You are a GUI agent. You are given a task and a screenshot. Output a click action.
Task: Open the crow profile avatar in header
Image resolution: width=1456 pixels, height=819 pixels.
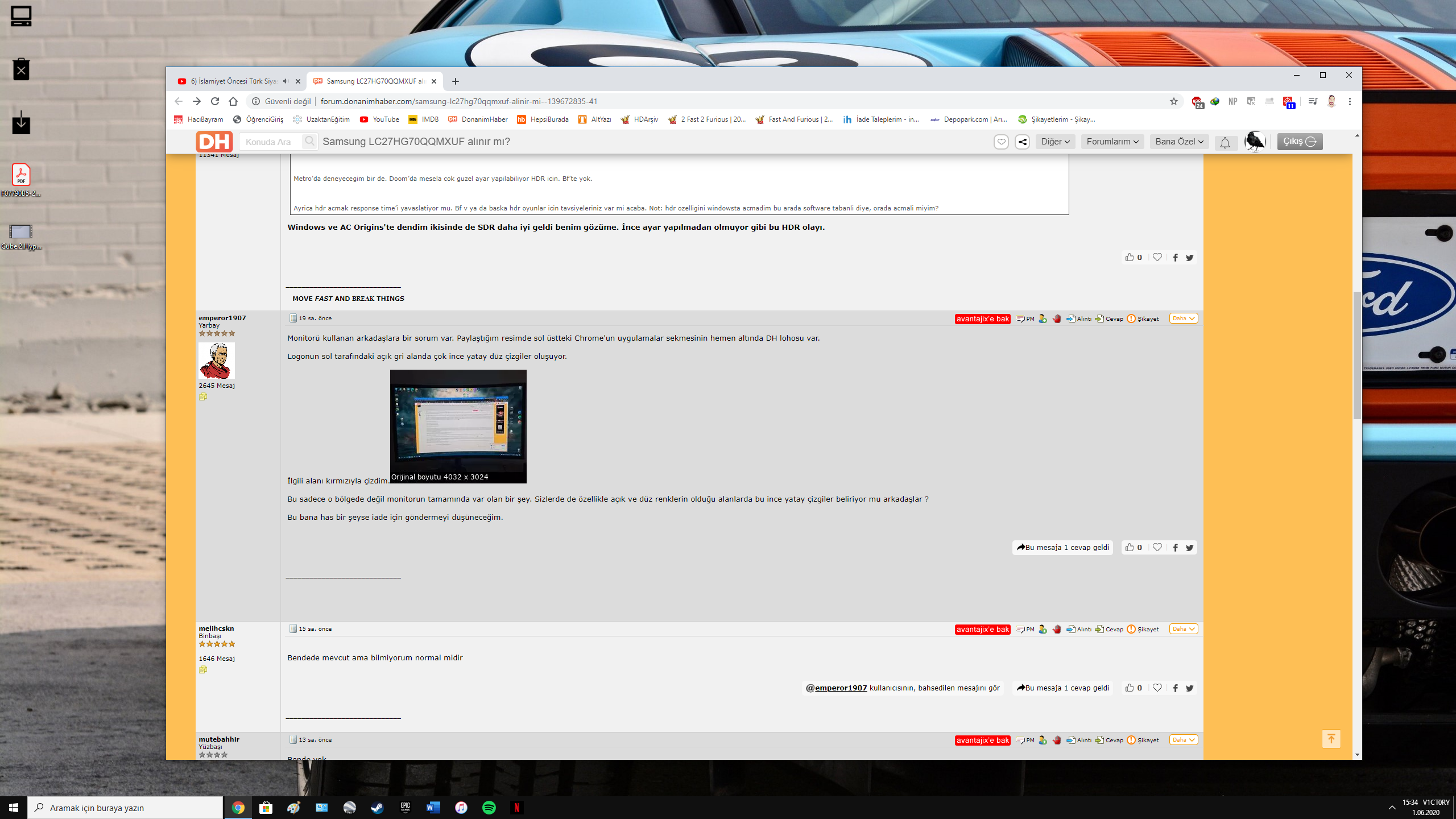click(x=1255, y=141)
